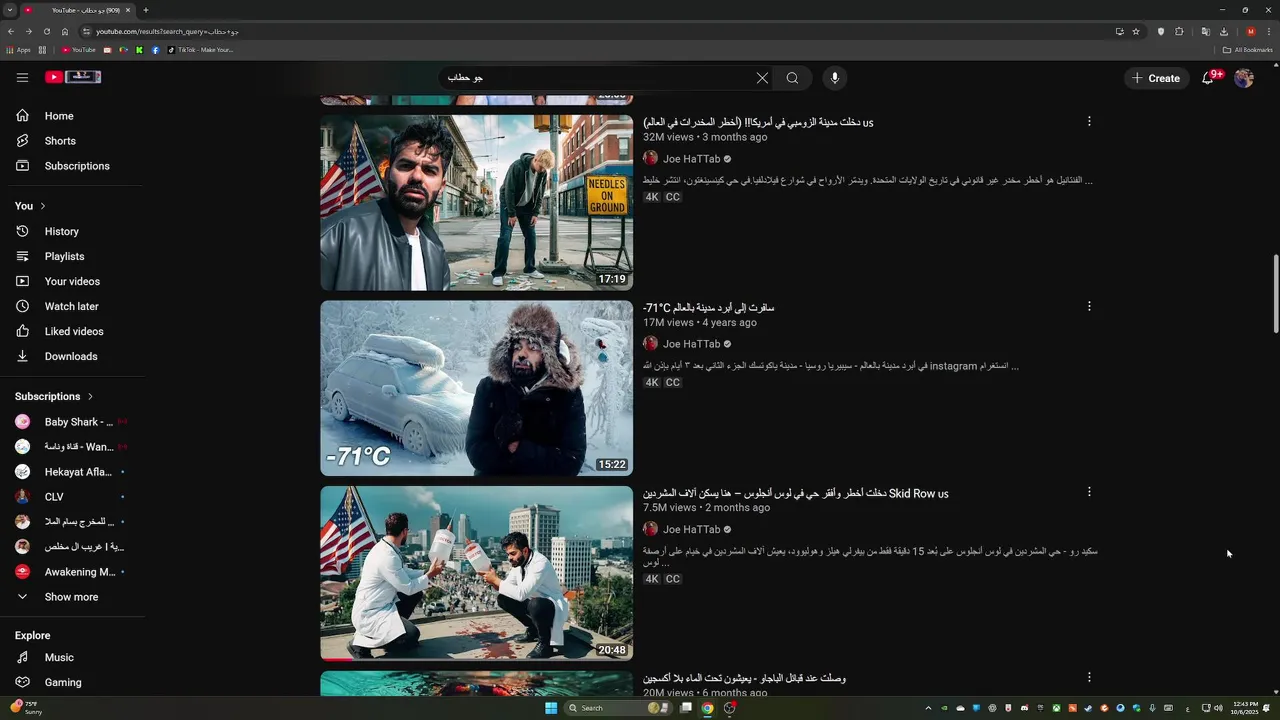Open the Windows Start menu

click(551, 708)
